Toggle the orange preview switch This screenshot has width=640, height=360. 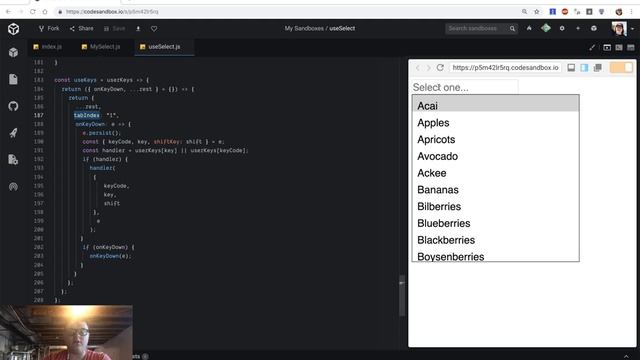point(621,68)
